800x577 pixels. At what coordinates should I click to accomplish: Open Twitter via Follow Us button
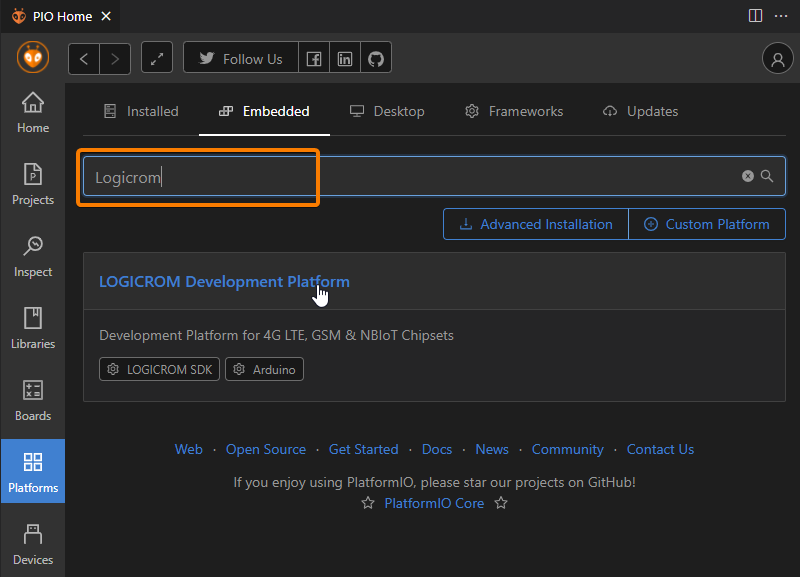coord(241,59)
